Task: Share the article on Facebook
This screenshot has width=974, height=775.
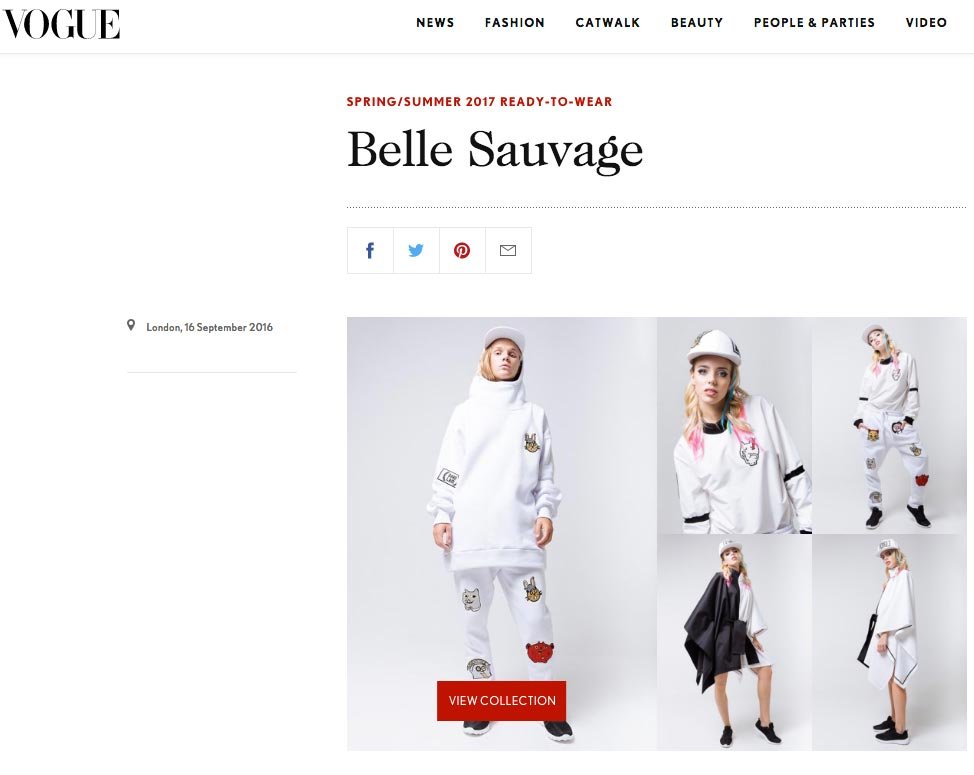Action: (370, 250)
